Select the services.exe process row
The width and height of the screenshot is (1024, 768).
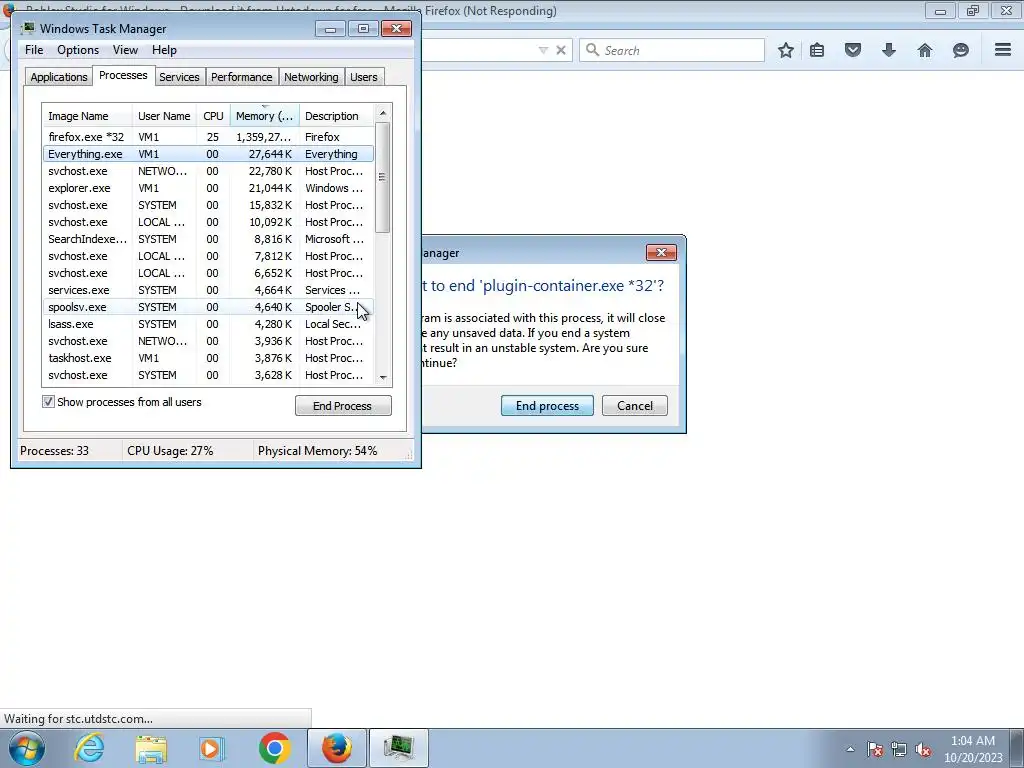pos(208,290)
